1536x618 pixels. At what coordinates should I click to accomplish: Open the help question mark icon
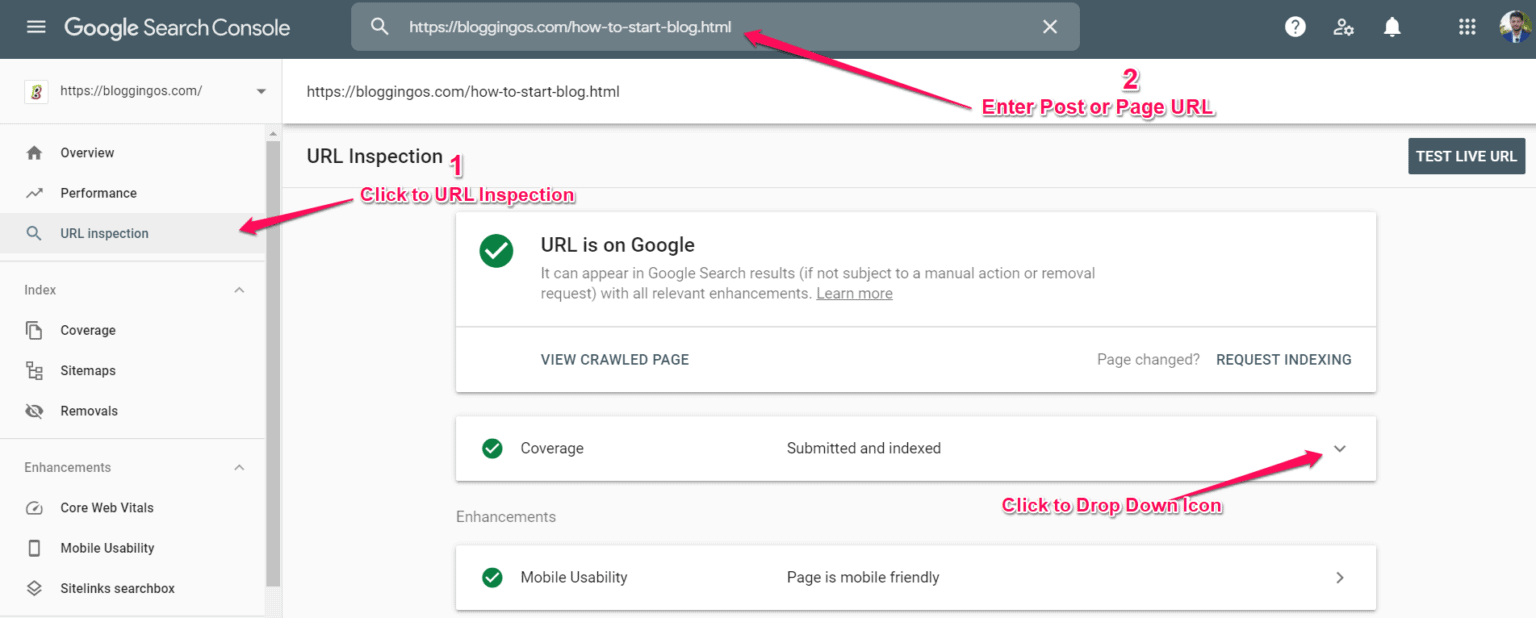[1295, 27]
